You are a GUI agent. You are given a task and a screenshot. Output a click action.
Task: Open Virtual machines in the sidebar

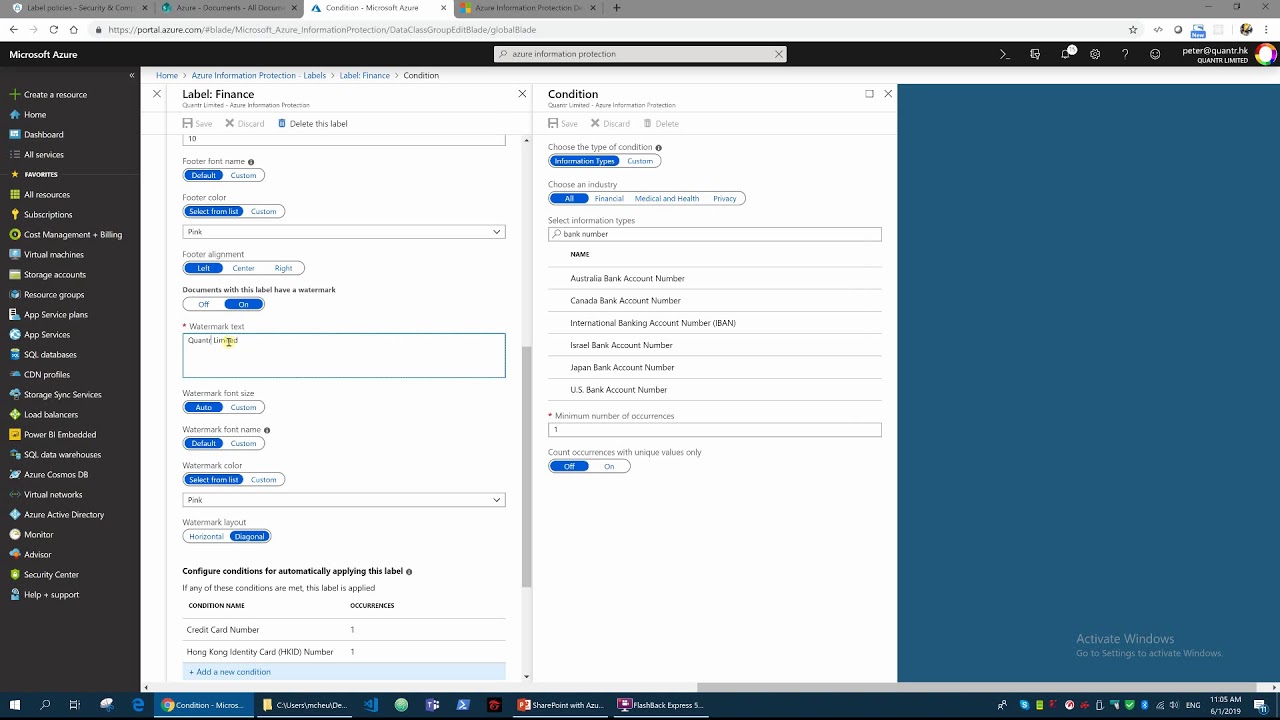53,254
